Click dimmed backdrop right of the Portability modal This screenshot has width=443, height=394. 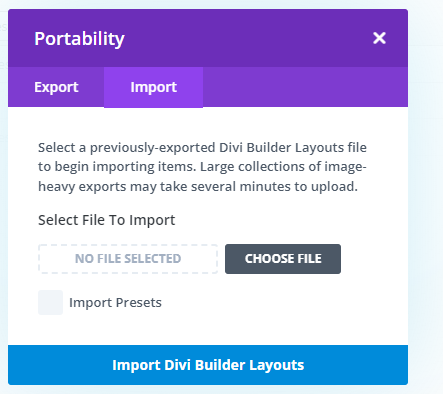[426, 200]
